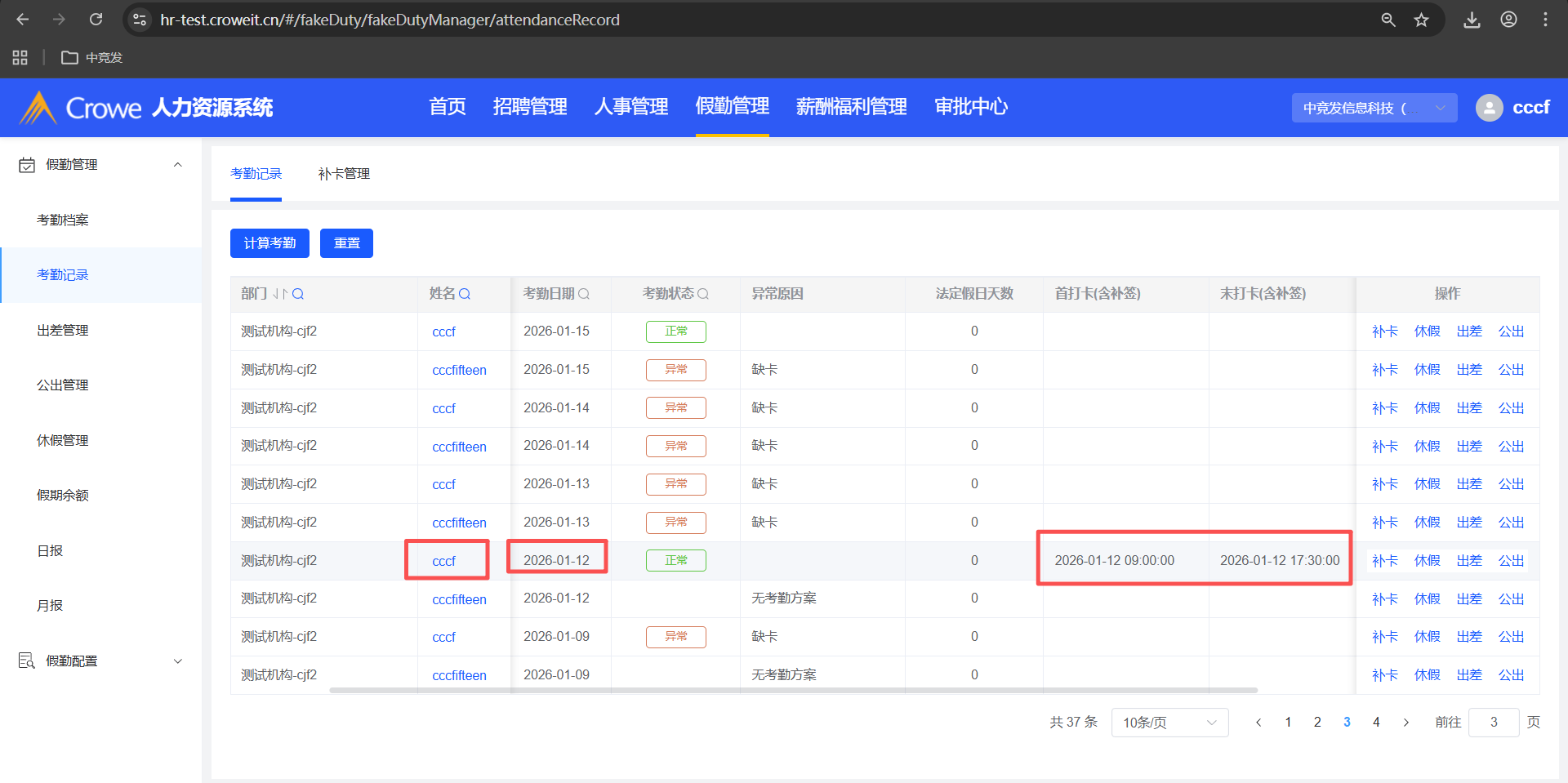
Task: Click the search icon in 部门 column header
Action: [x=298, y=294]
